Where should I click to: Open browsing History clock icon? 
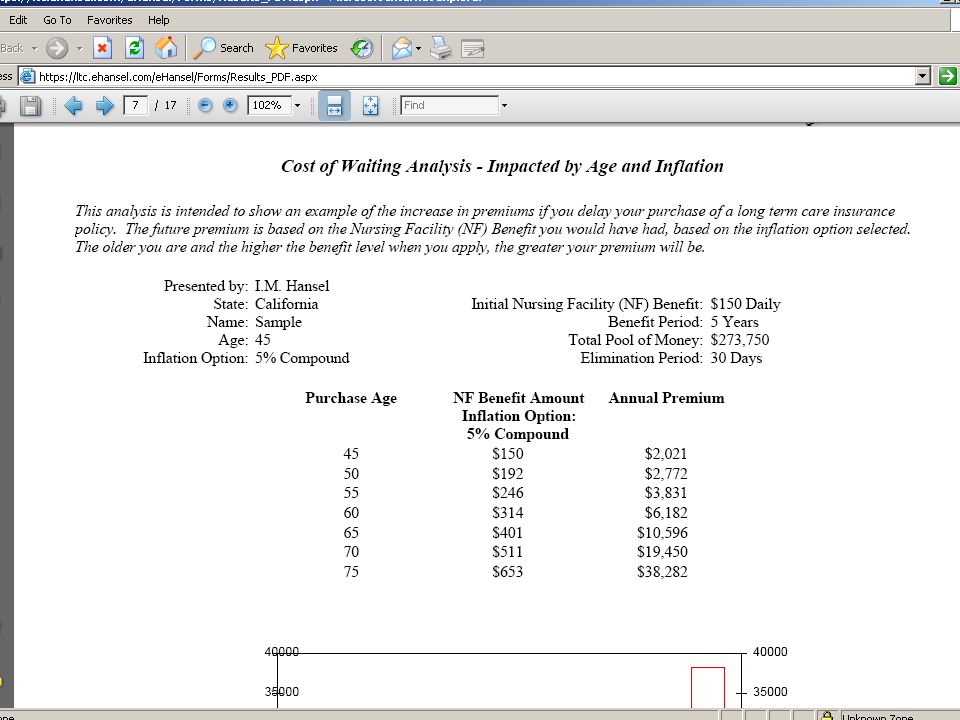coord(362,48)
